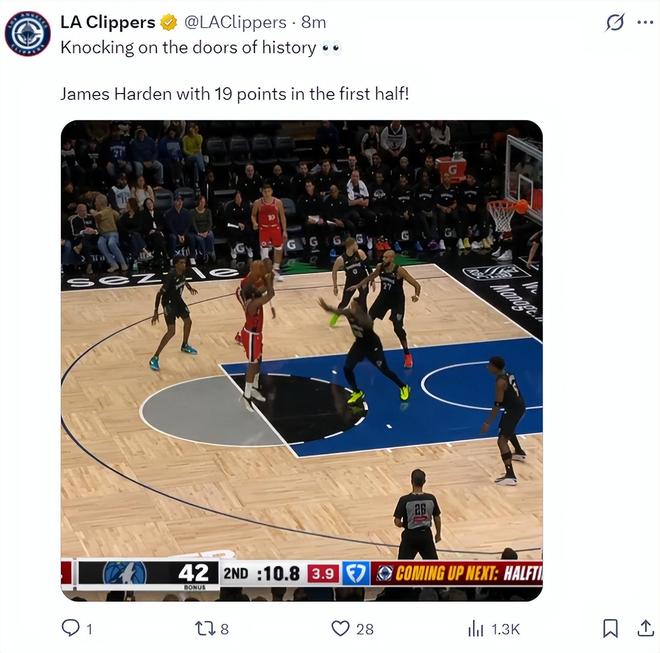
Task: Repost this tweet using retweet icon
Action: [x=206, y=629]
